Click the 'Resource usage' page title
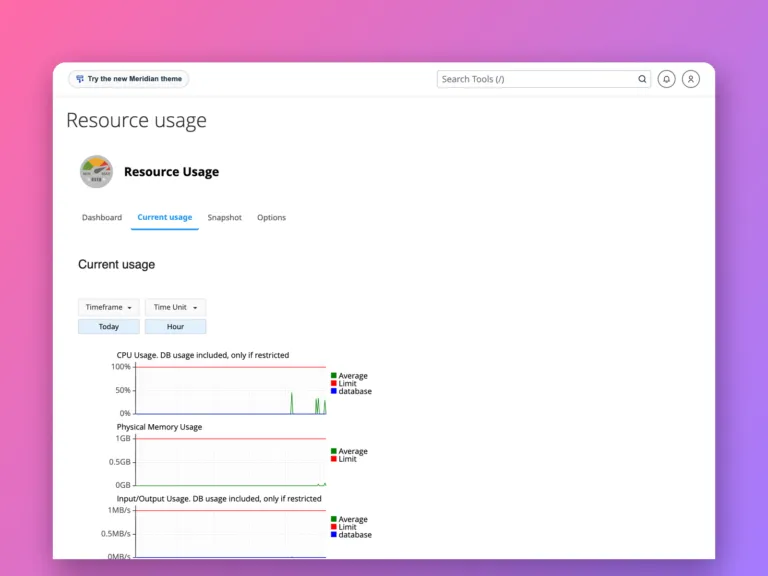 pyautogui.click(x=137, y=120)
